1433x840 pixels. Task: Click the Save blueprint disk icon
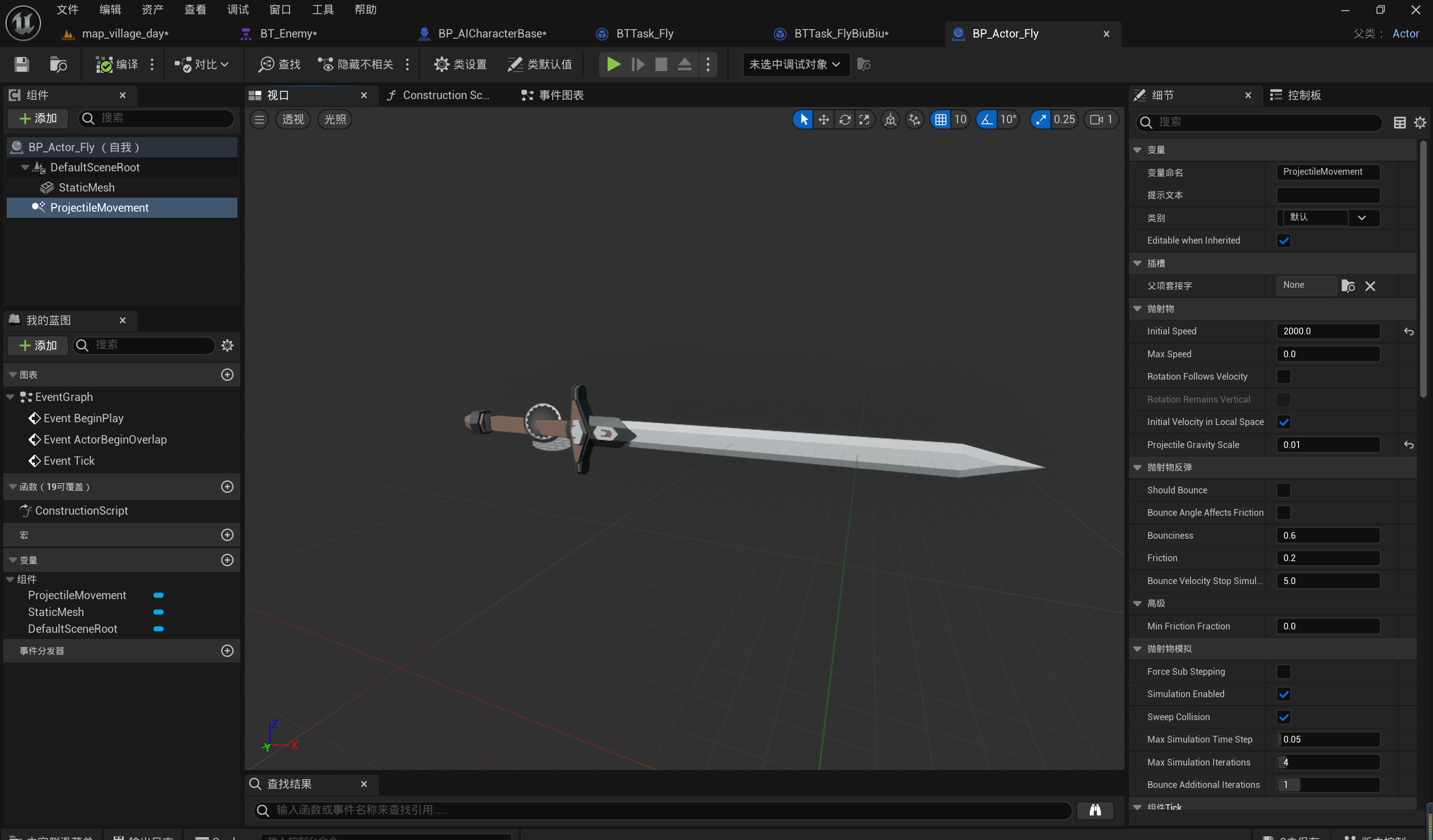tap(22, 64)
